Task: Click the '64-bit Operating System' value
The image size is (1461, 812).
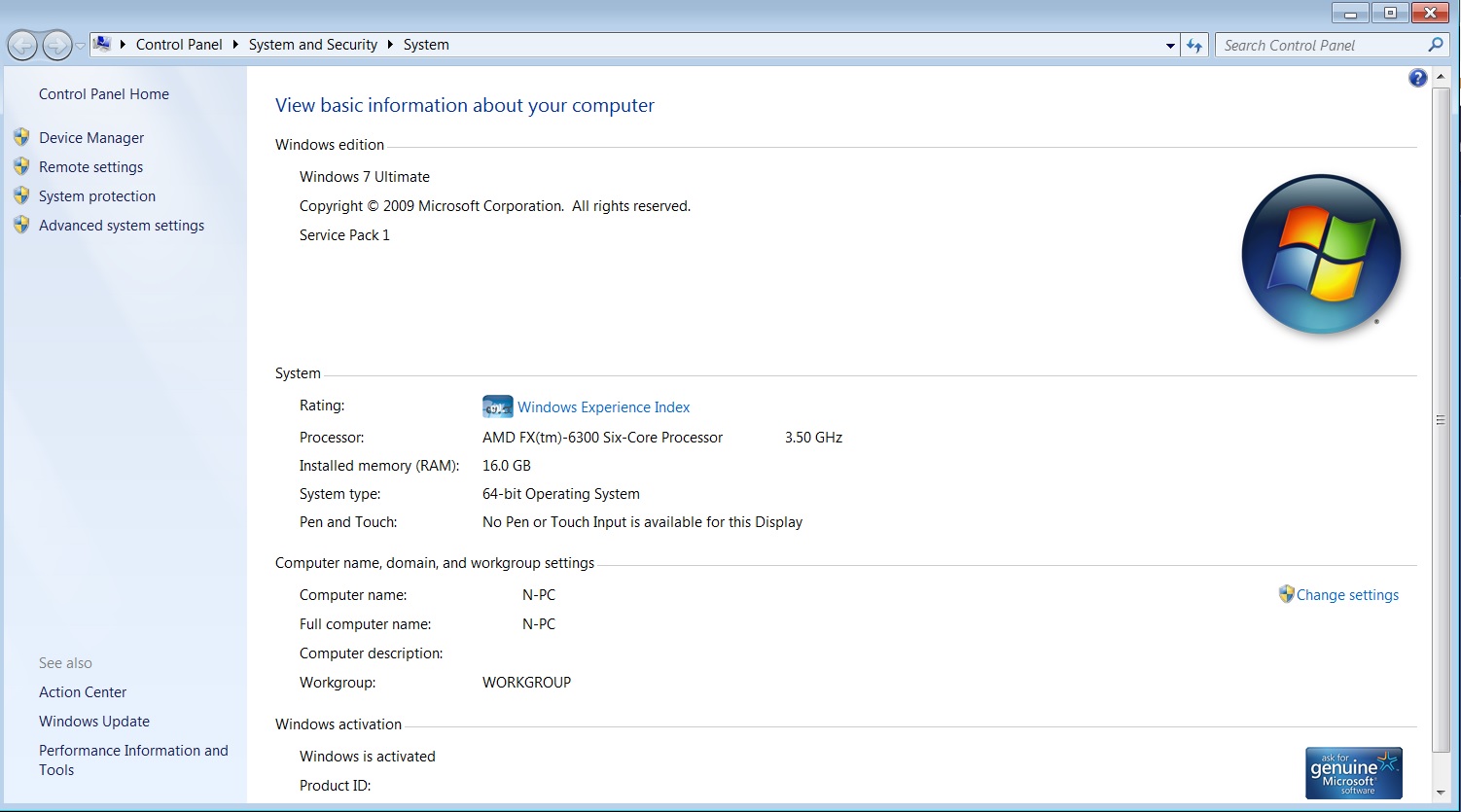Action: coord(561,494)
